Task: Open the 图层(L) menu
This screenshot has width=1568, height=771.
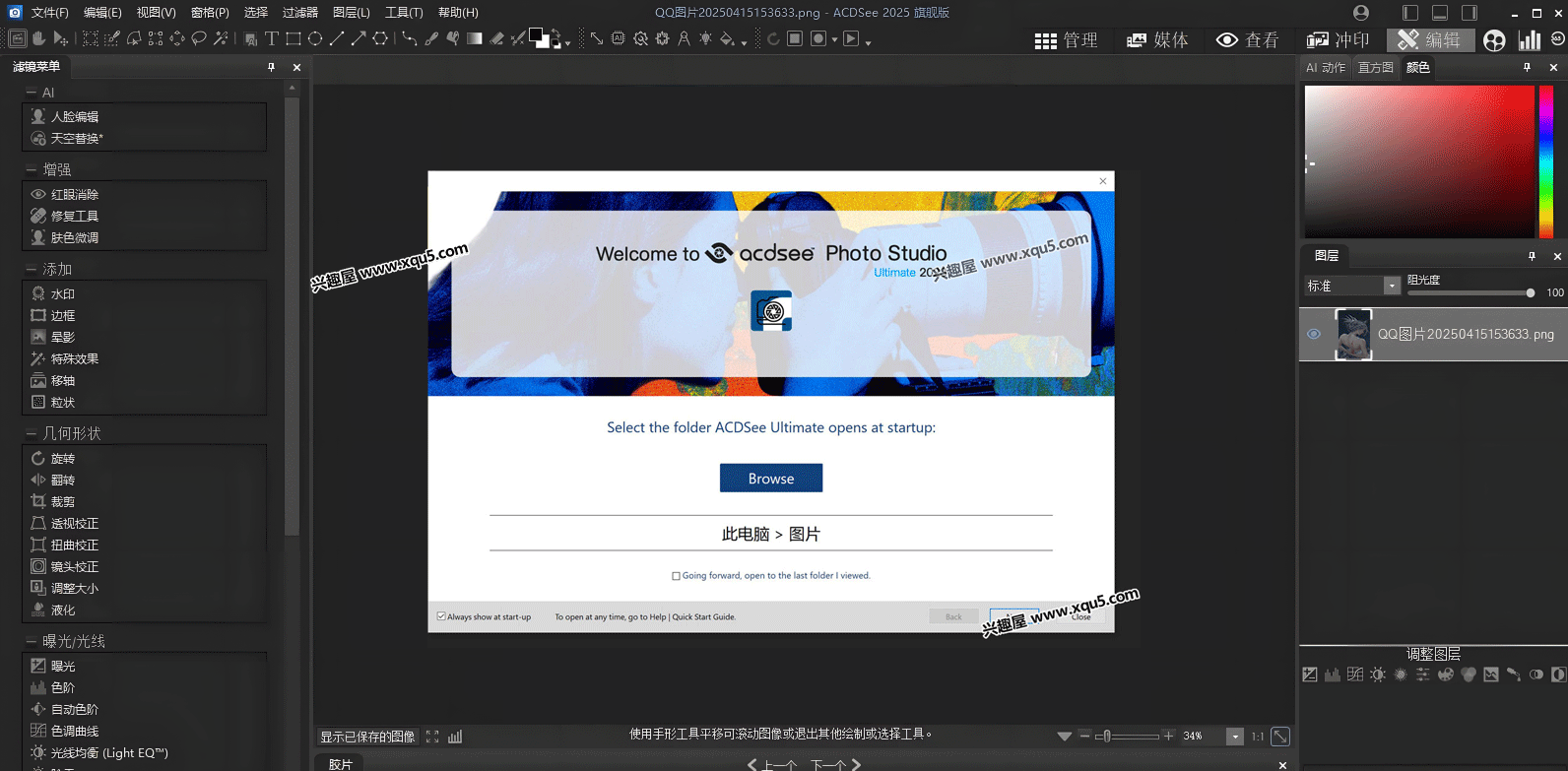Action: click(352, 13)
